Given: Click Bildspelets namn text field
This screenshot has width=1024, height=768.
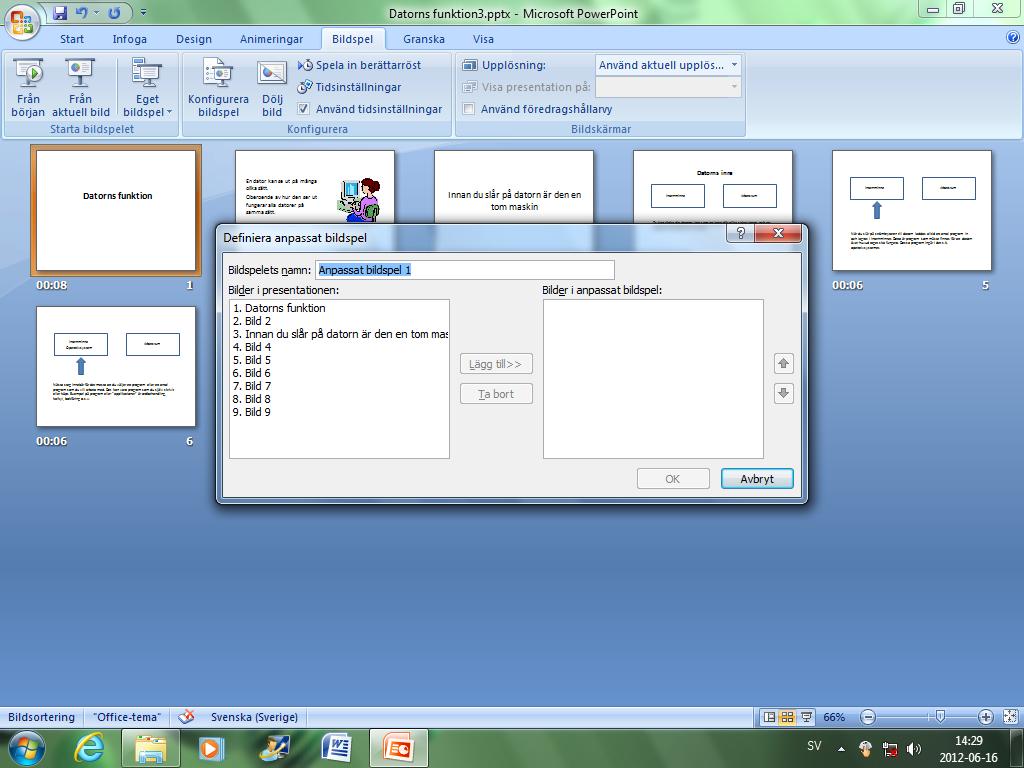Looking at the screenshot, I should point(465,270).
